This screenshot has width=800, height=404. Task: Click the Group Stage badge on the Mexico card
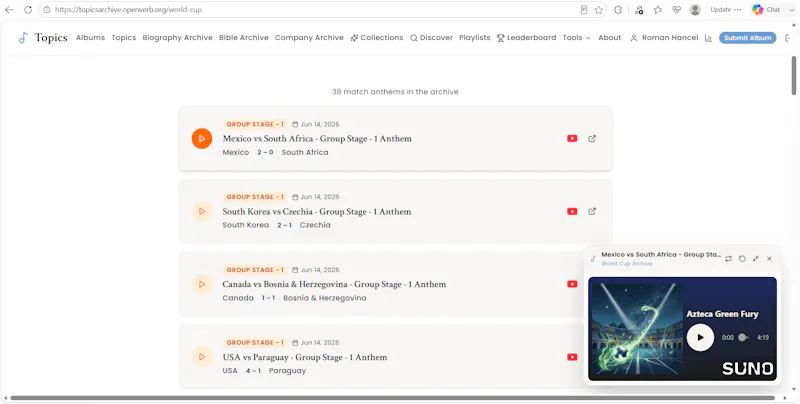pyautogui.click(x=255, y=124)
